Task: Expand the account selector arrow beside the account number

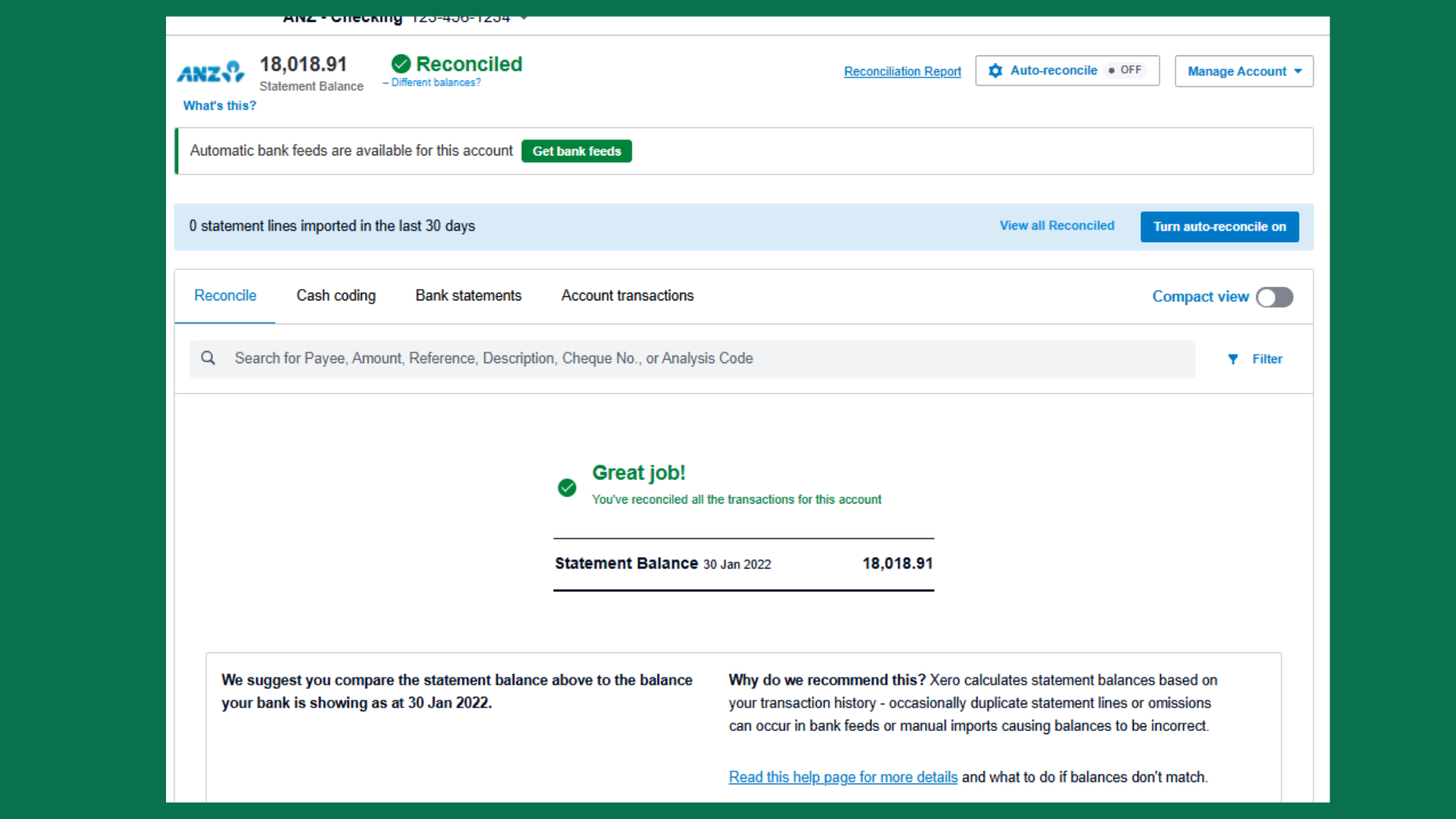Action: click(x=524, y=18)
